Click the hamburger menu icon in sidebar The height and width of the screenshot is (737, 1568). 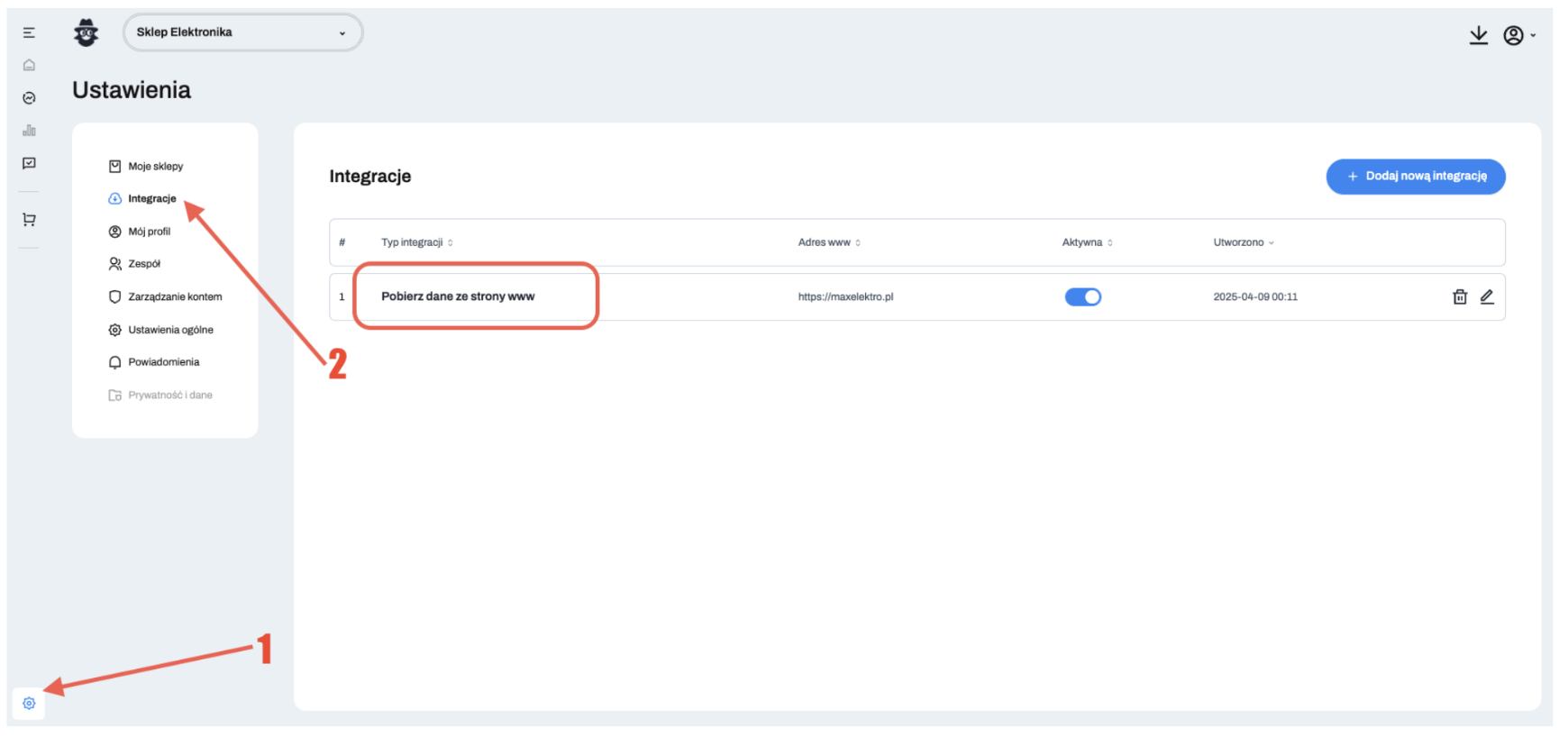(x=29, y=32)
